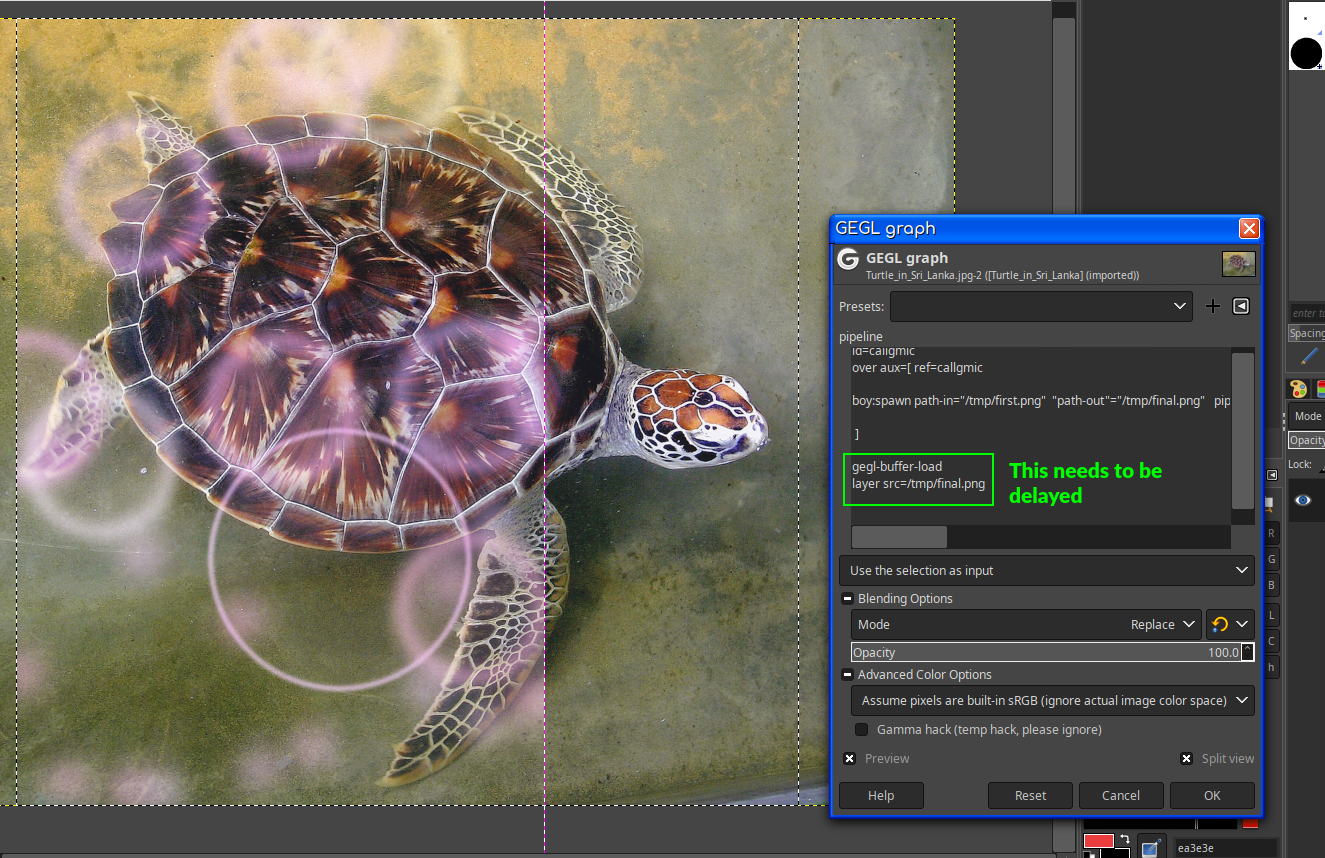The height and width of the screenshot is (858, 1325).
Task: Click the Opacity slider at 100.0
Action: pos(1046,652)
